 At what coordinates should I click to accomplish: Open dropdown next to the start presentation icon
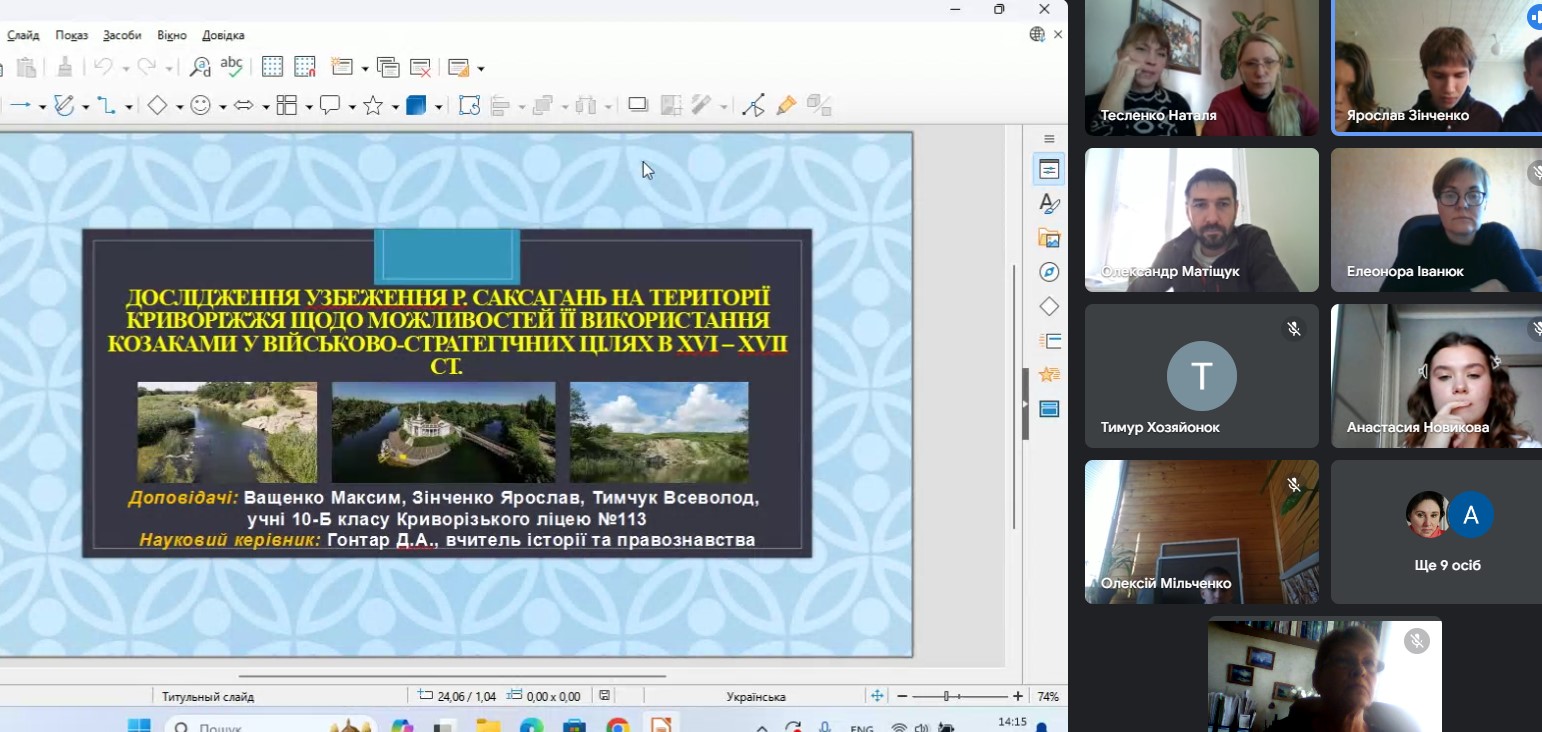pos(481,68)
